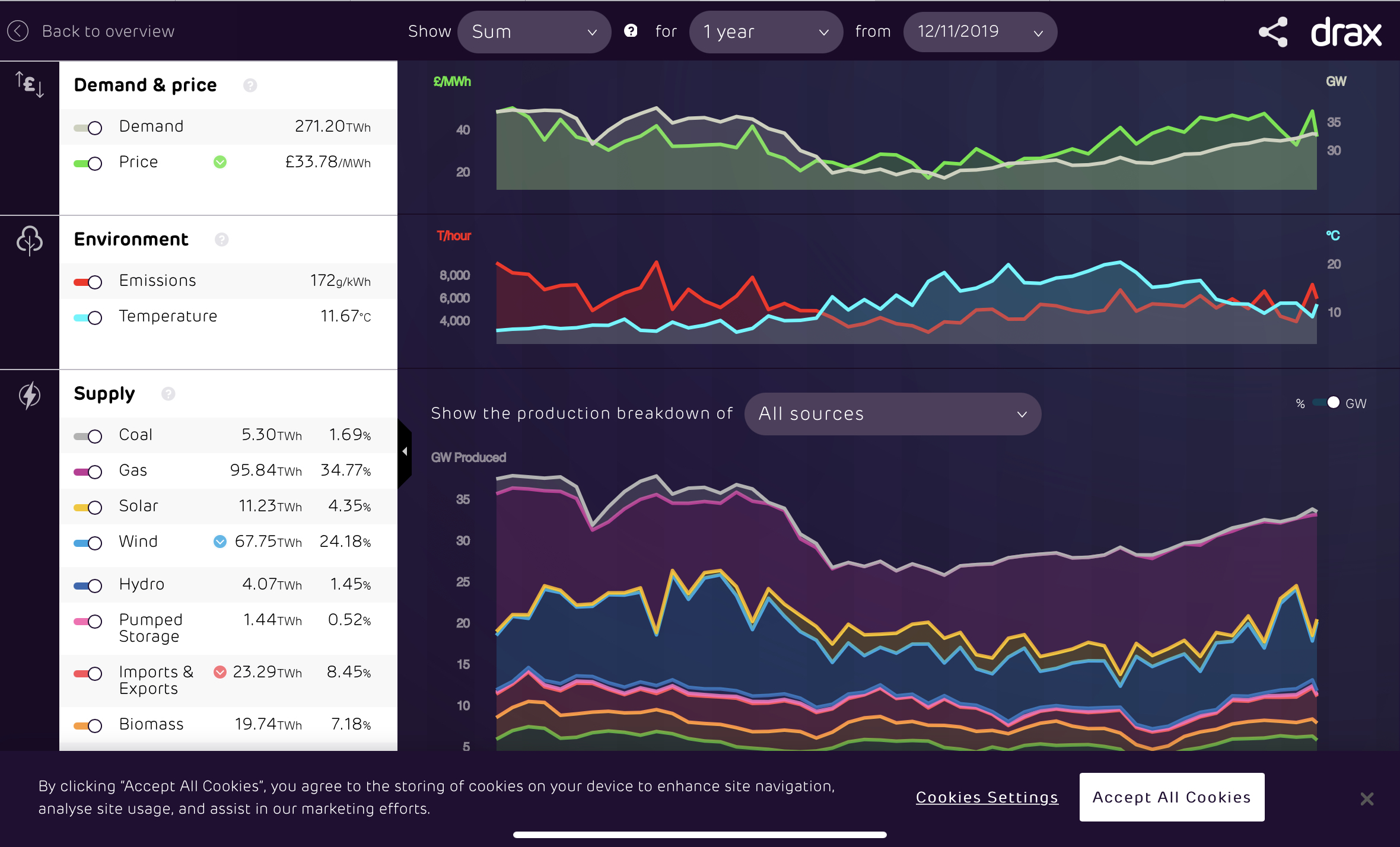Toggle the Emissions series switch
The width and height of the screenshot is (1400, 847).
coord(88,282)
